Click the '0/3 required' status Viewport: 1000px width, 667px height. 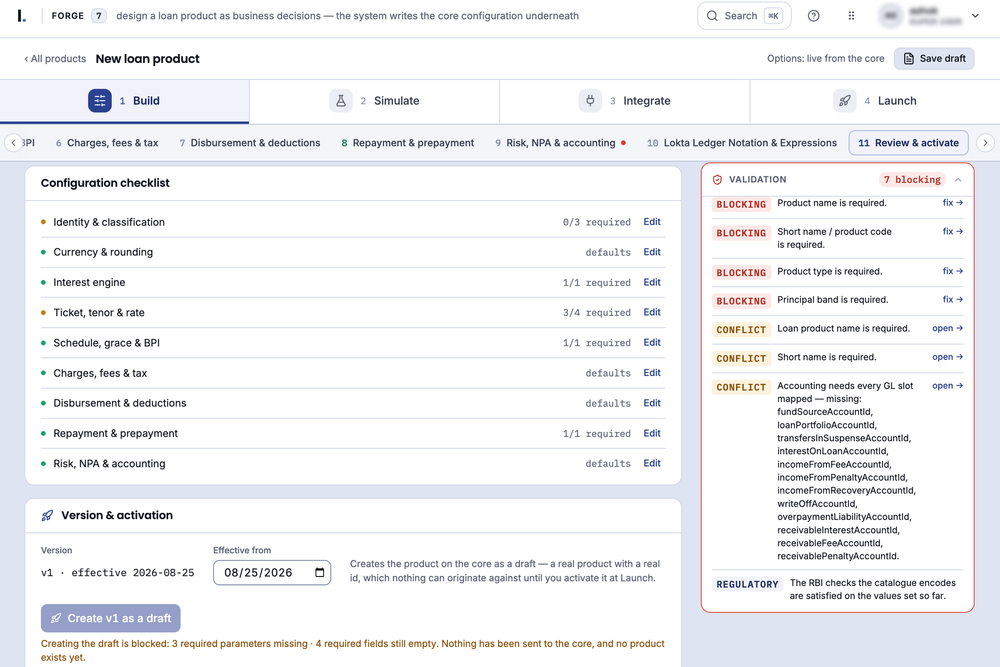coord(596,222)
